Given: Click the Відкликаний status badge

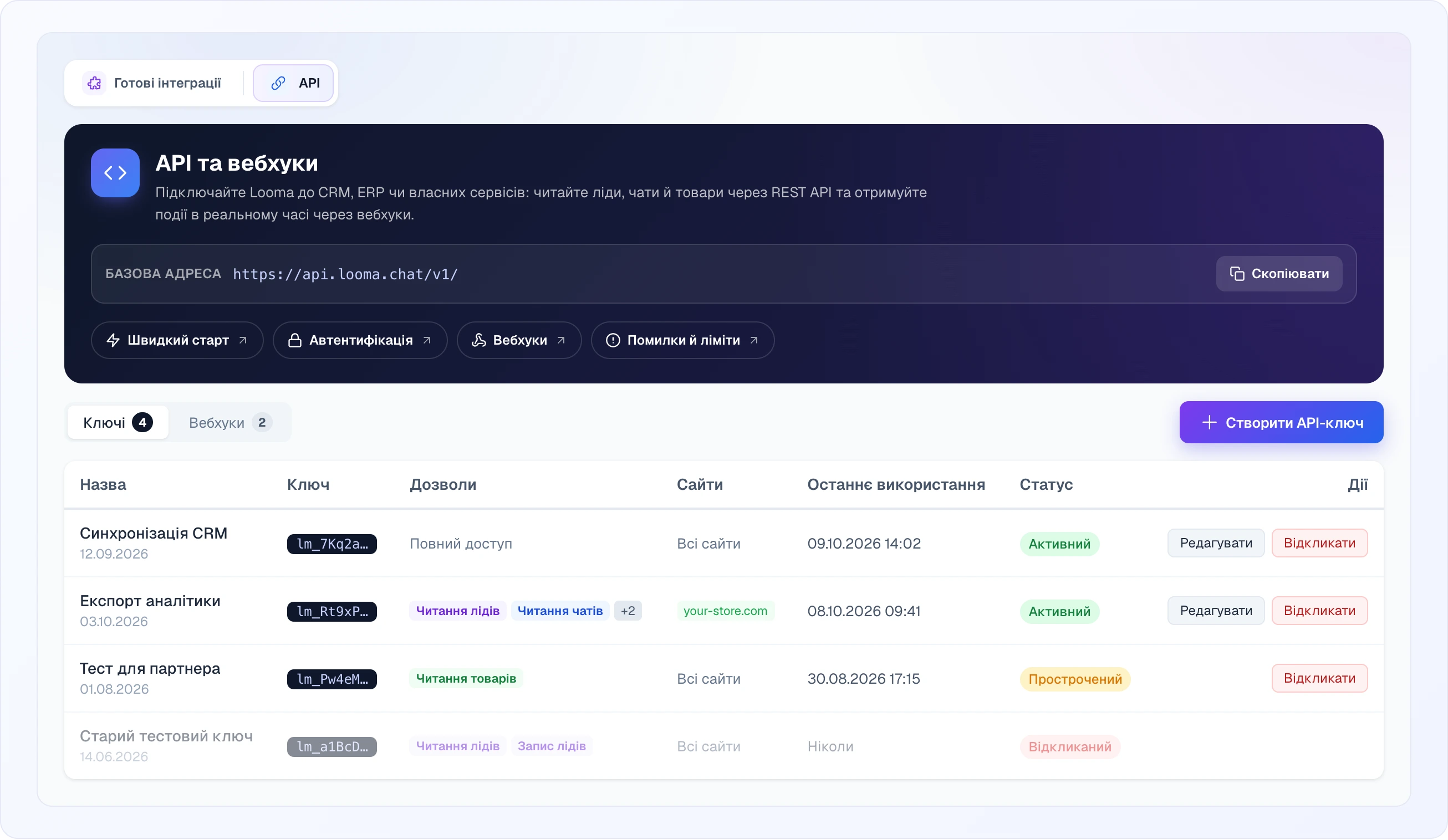Looking at the screenshot, I should [1070, 747].
